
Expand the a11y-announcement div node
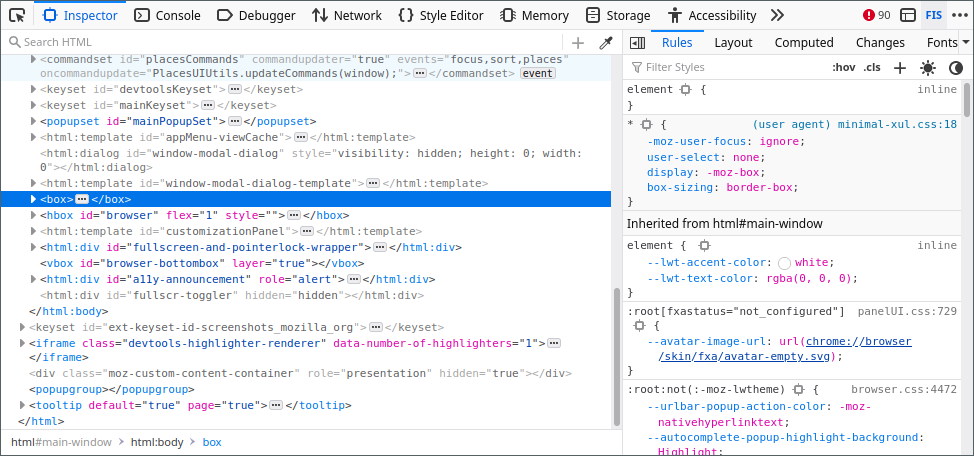[34, 279]
